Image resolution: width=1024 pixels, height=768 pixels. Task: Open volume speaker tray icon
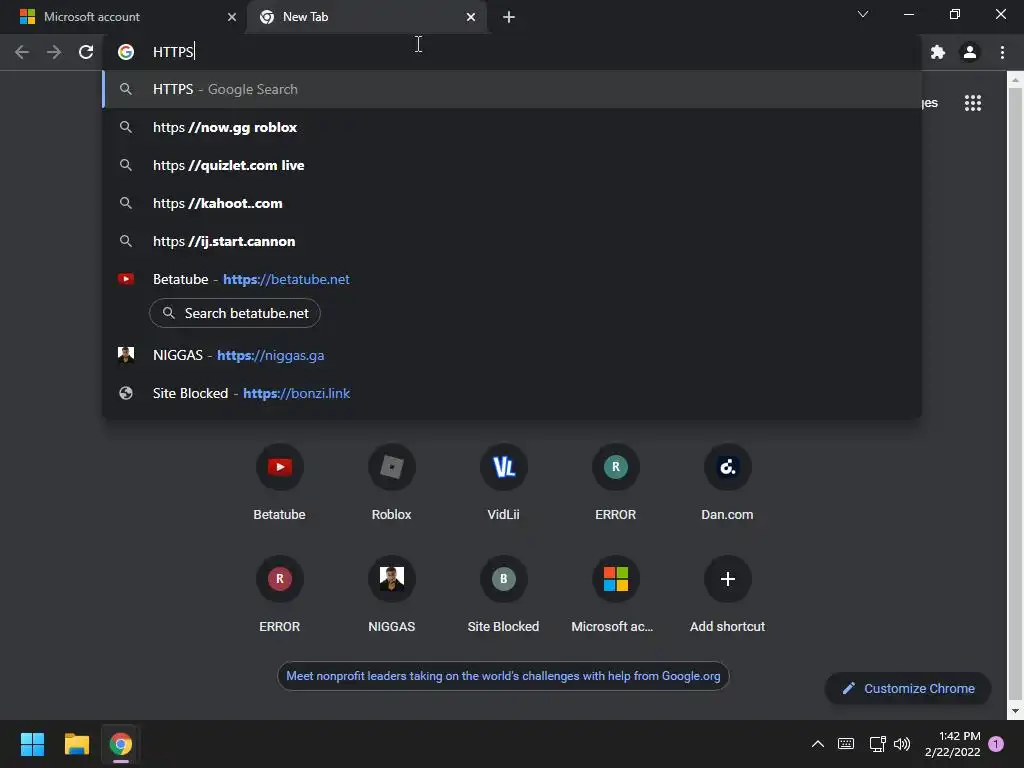902,744
